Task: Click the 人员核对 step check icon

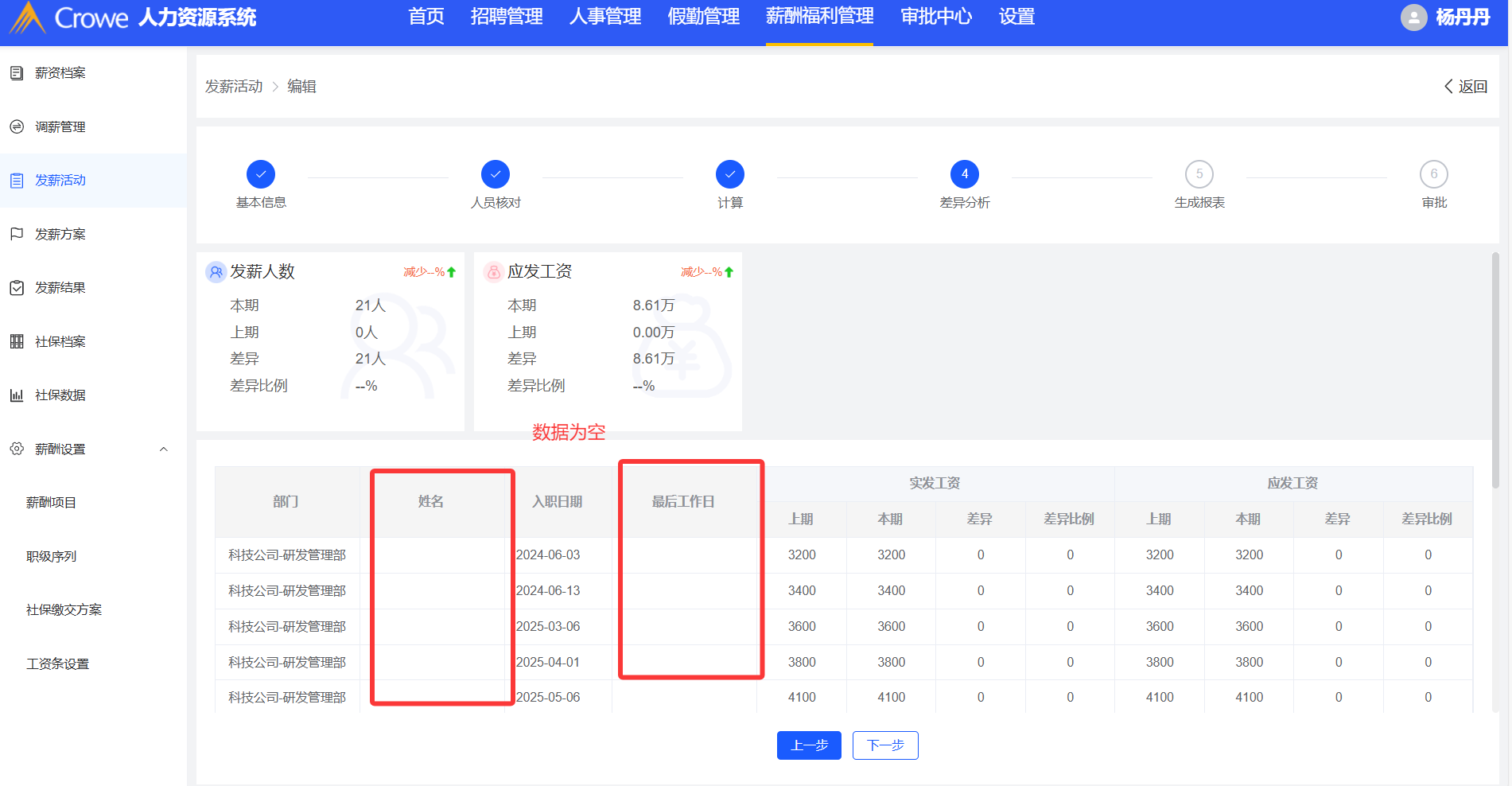Action: 496,174
